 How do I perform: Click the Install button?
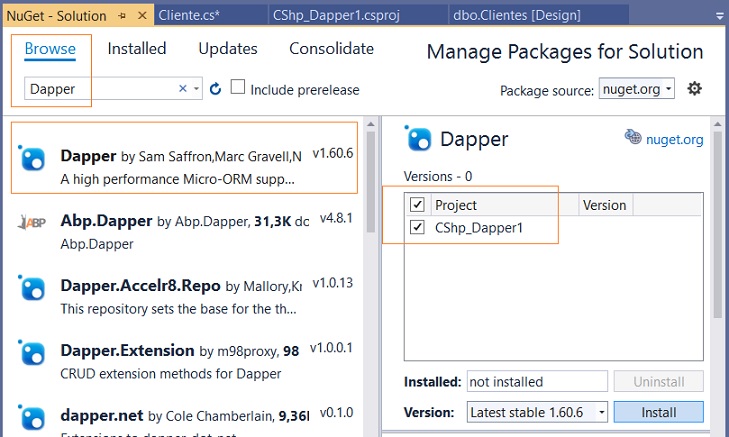658,412
